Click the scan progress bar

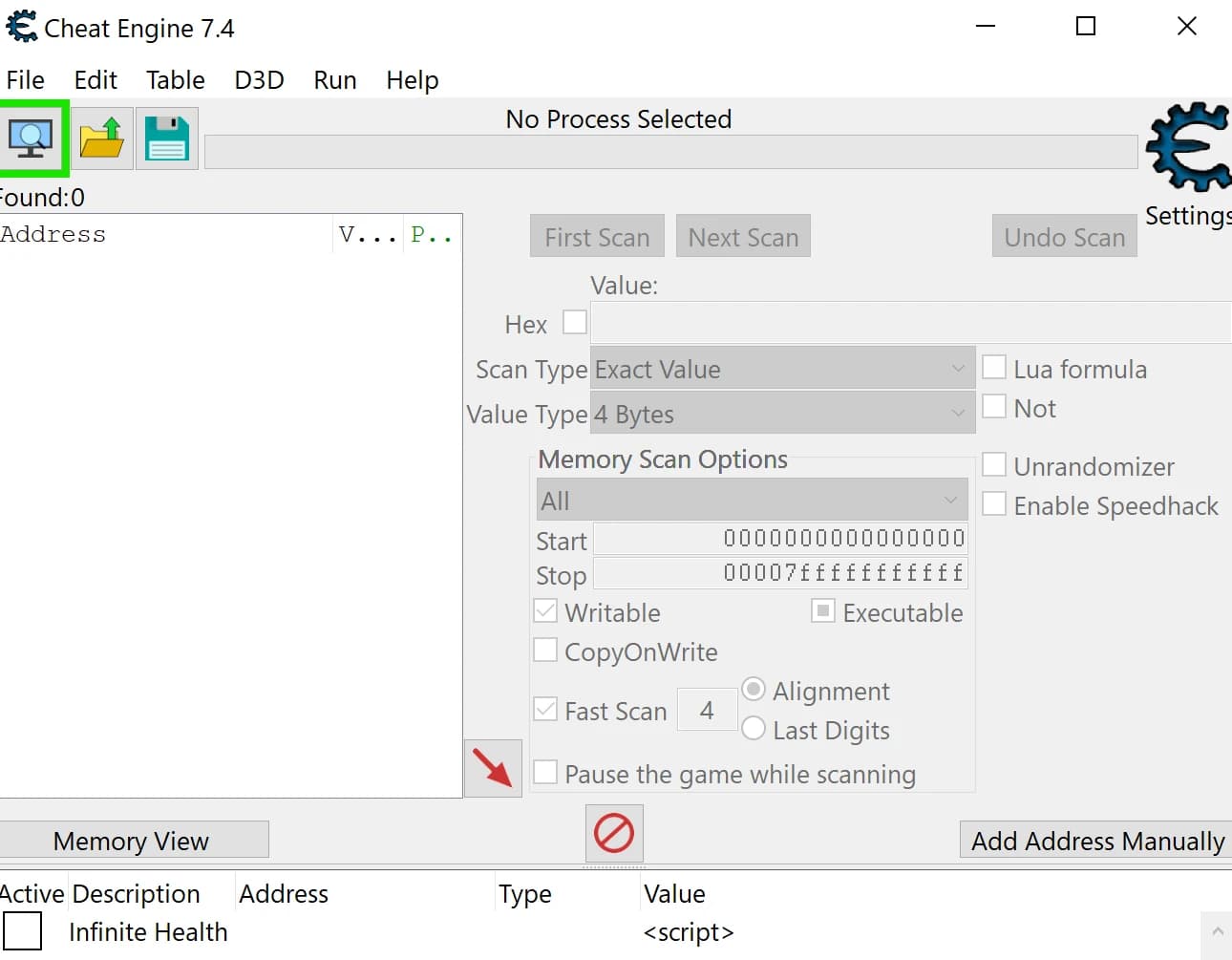point(671,152)
